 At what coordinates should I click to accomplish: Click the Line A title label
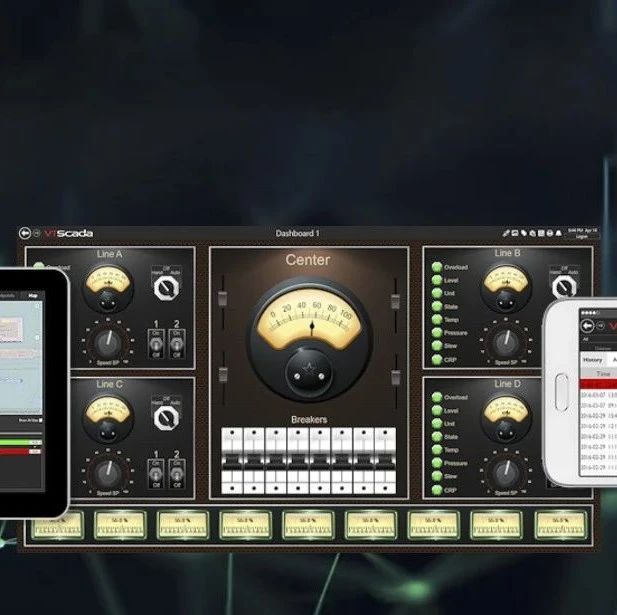[109, 254]
